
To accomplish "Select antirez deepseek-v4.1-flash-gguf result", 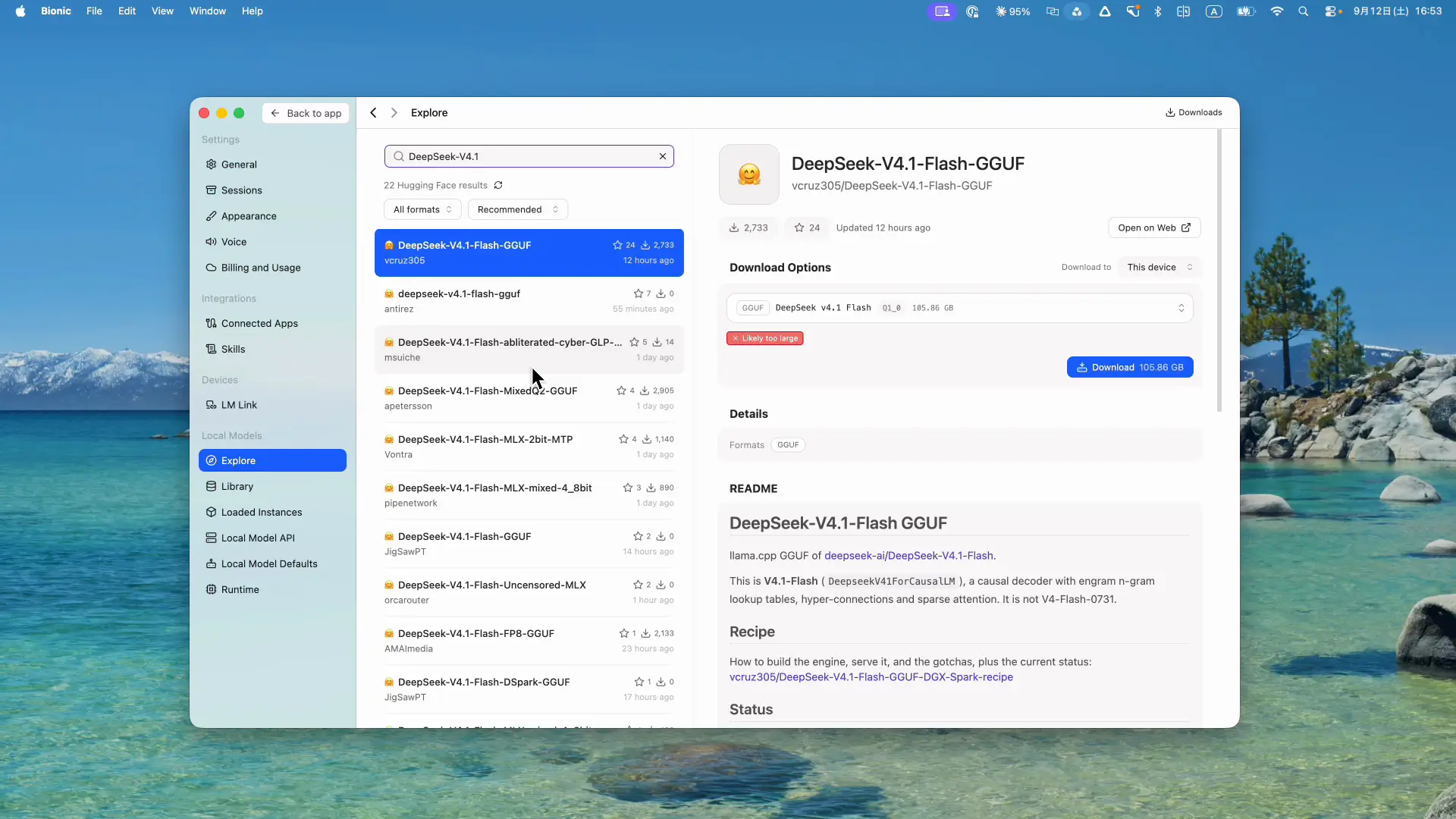I will click(529, 301).
